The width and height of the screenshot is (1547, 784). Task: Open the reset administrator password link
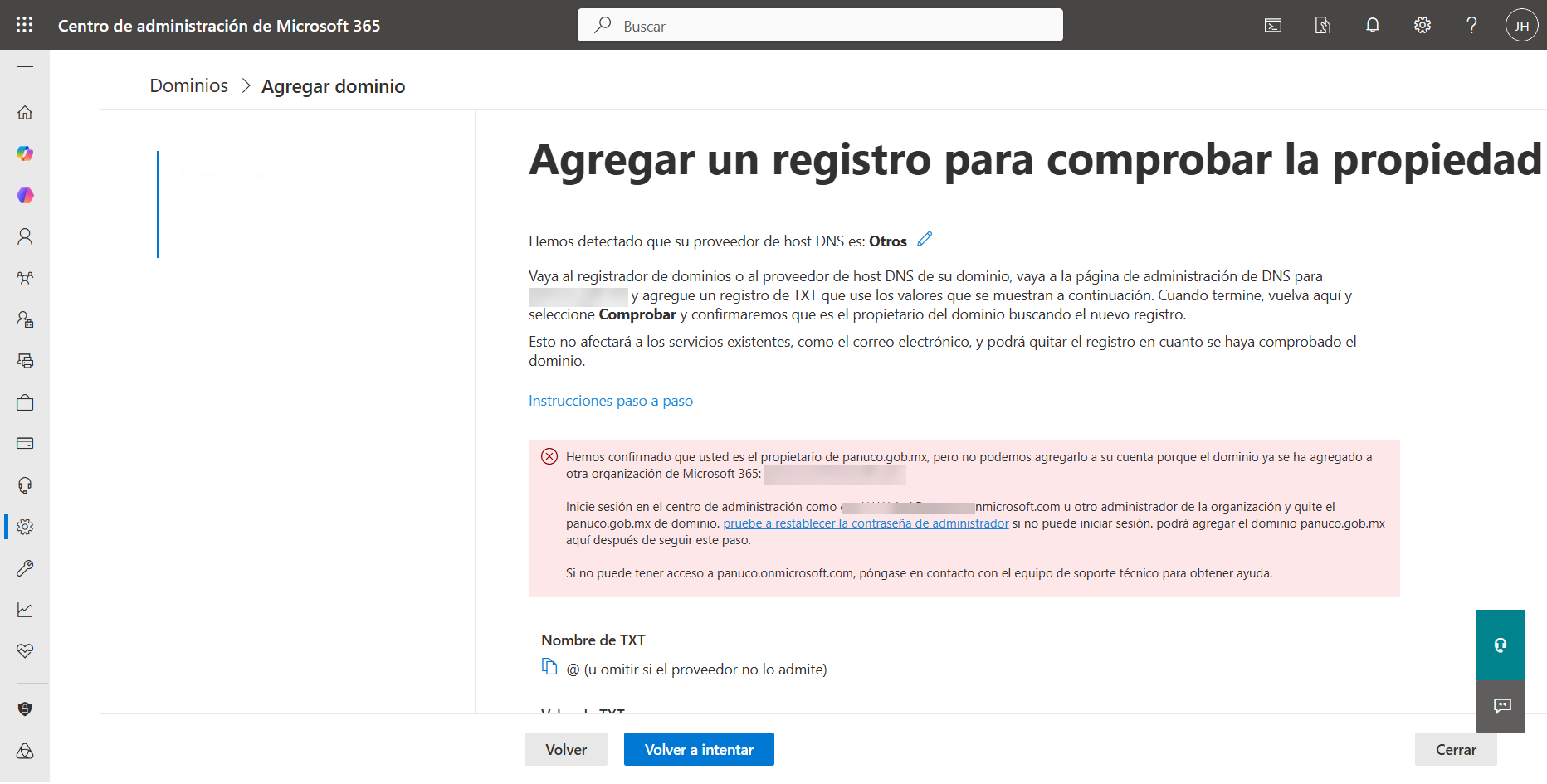tap(866, 523)
